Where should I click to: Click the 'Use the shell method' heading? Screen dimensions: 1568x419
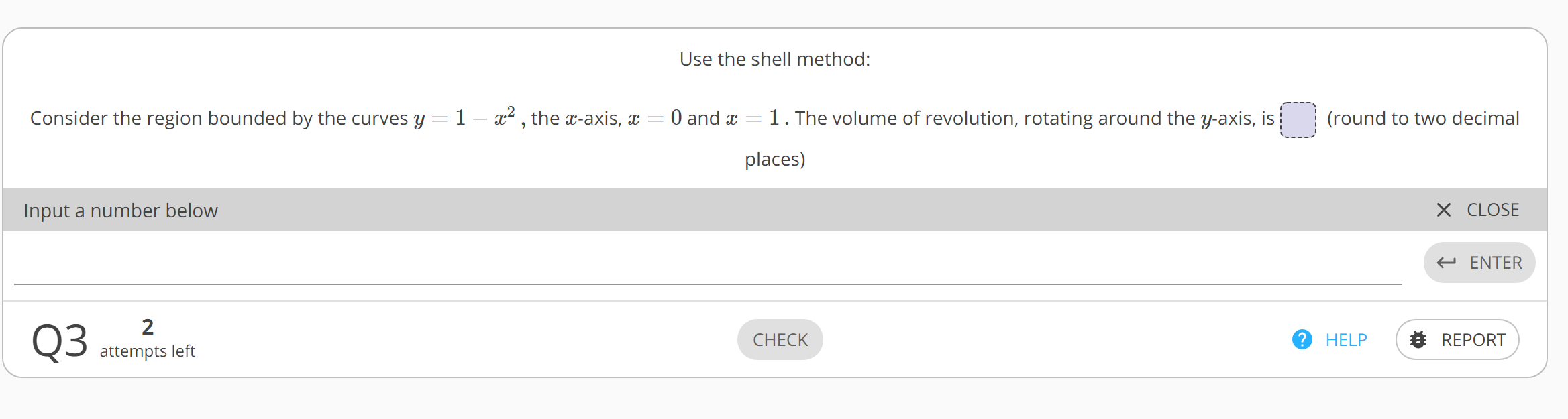pos(775,59)
